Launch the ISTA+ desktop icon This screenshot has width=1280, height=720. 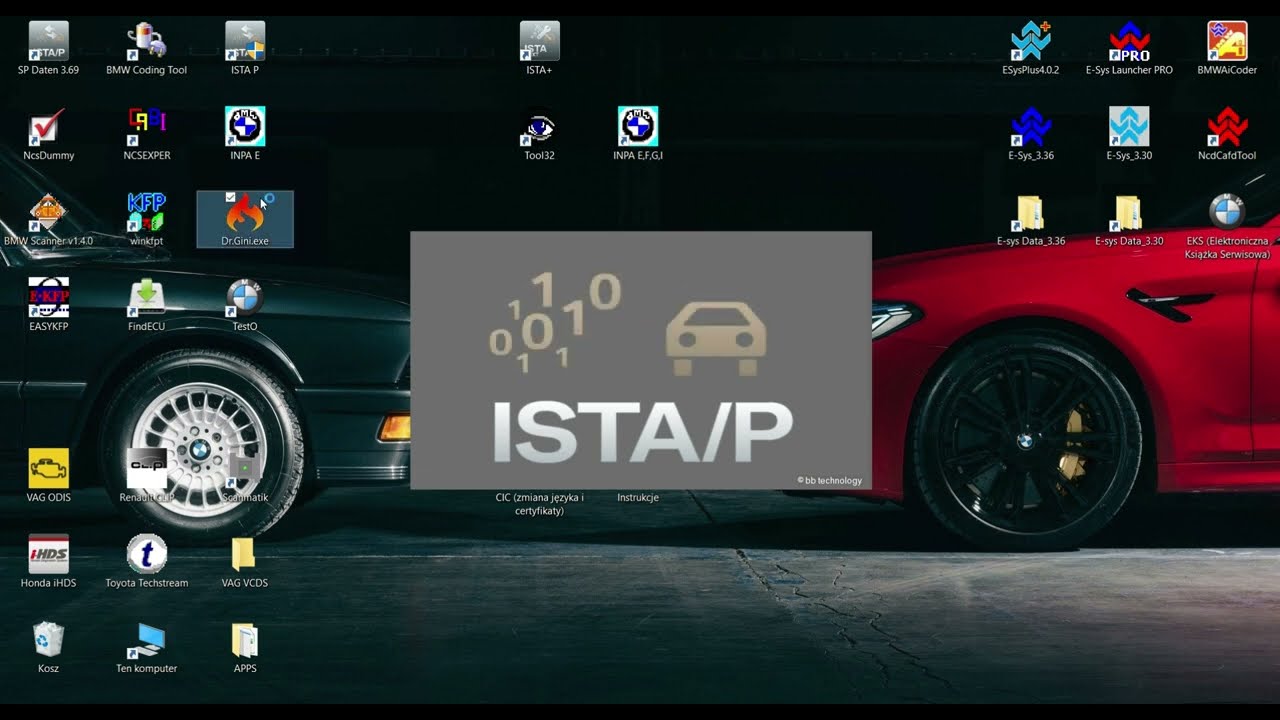[539, 42]
